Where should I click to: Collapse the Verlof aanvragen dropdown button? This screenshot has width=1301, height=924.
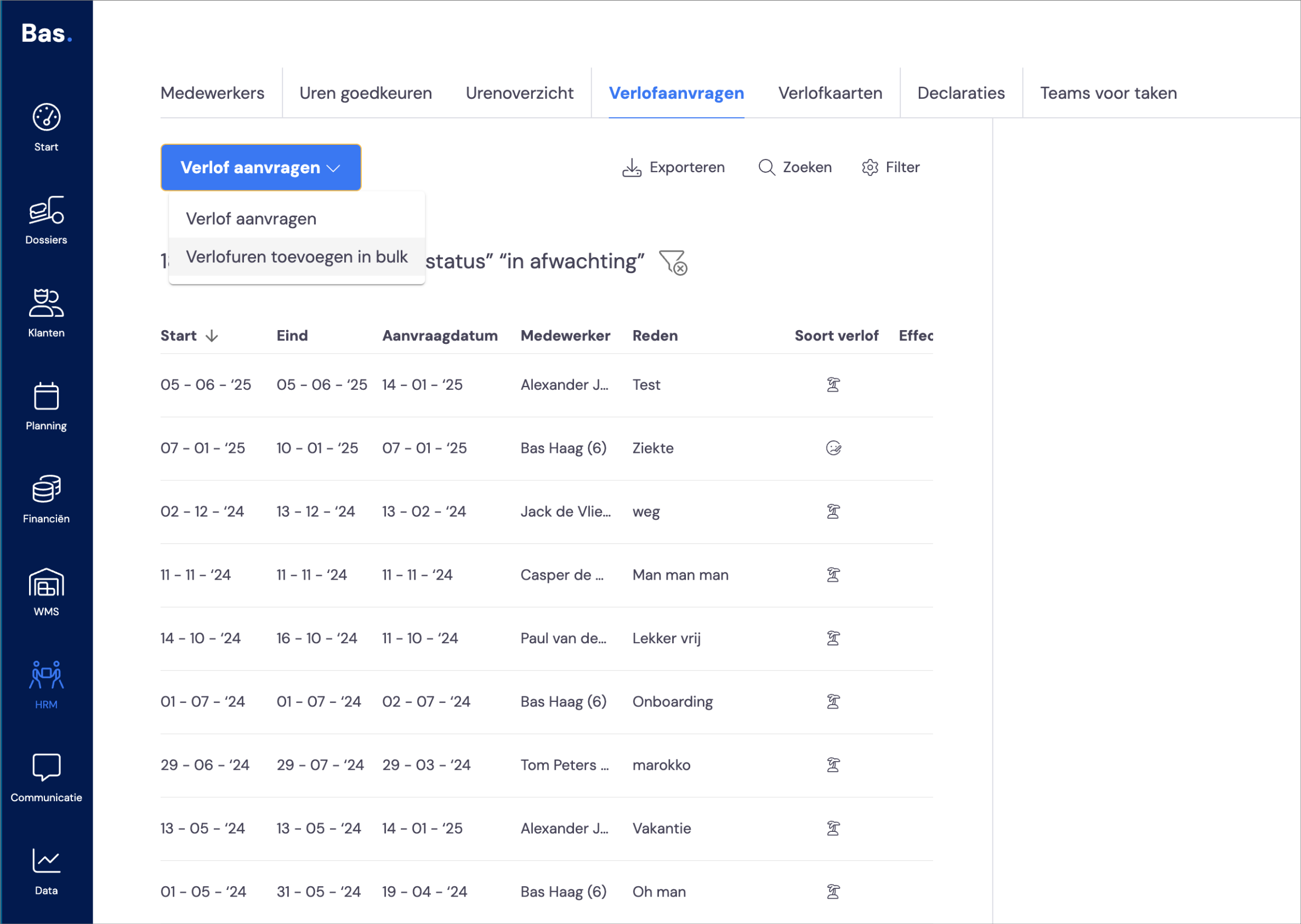coord(260,167)
